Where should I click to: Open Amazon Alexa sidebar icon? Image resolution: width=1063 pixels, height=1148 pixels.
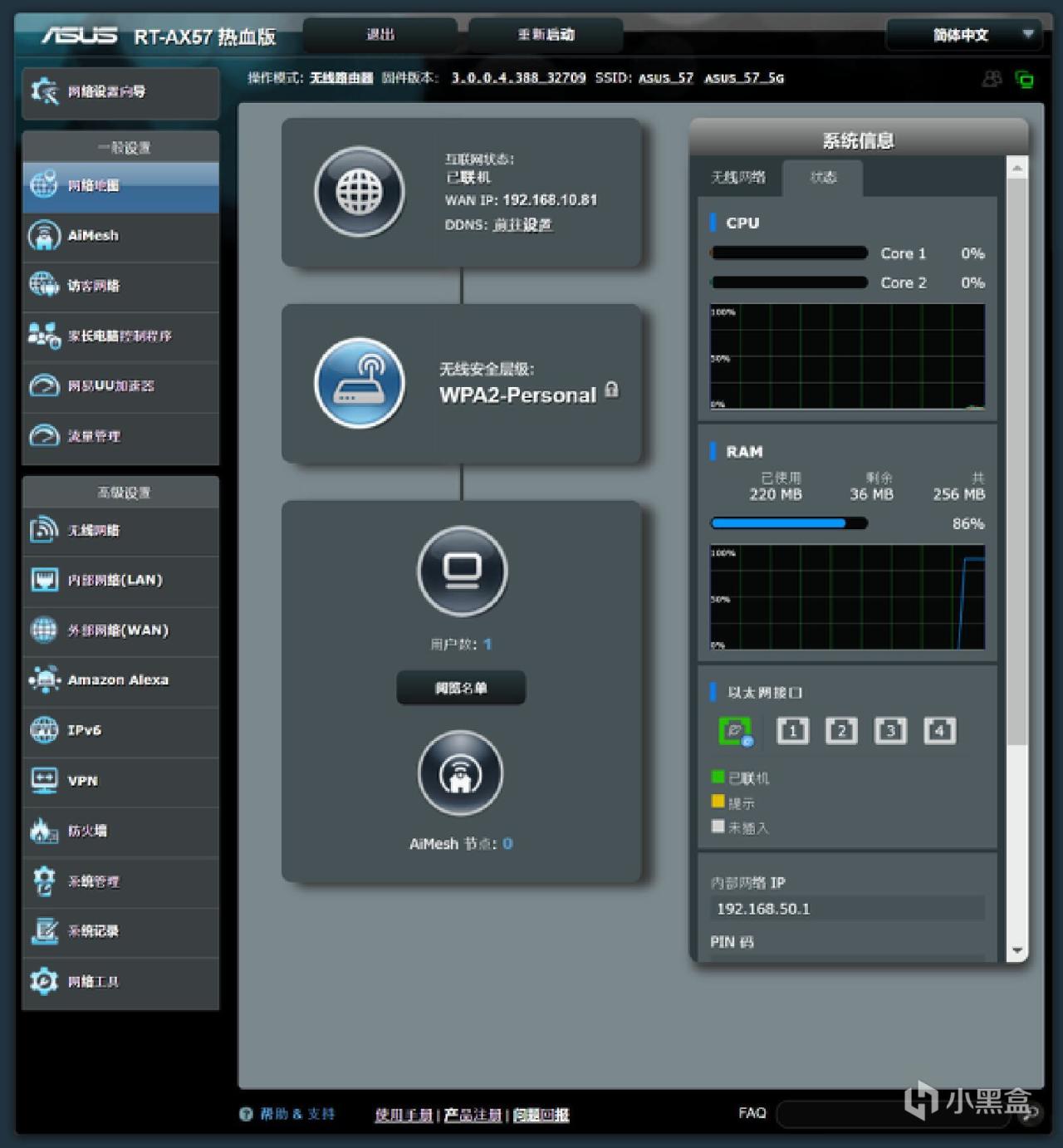click(x=44, y=679)
